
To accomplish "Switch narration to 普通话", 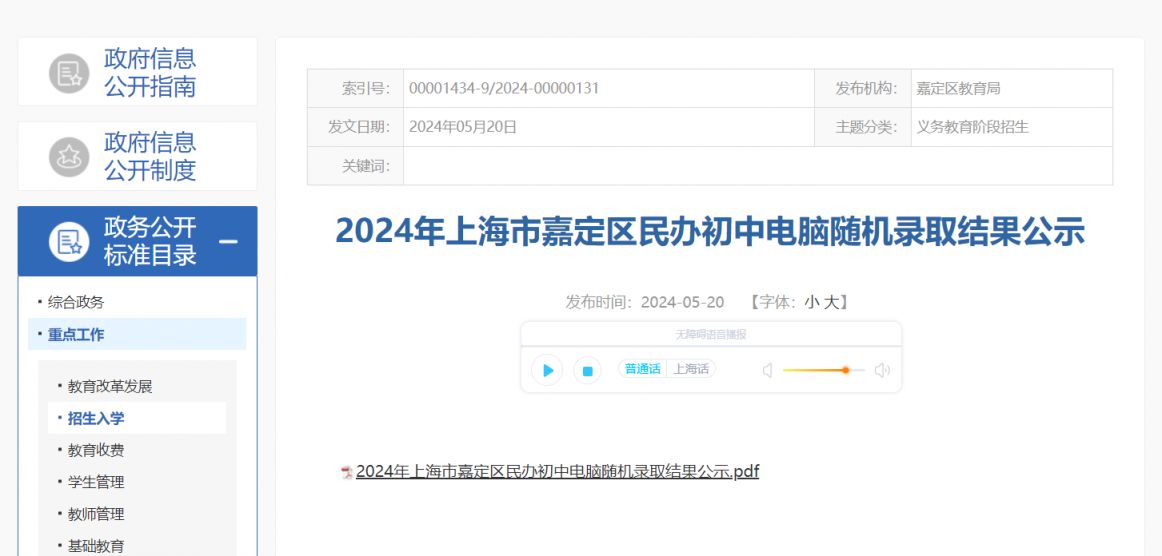I will [643, 369].
